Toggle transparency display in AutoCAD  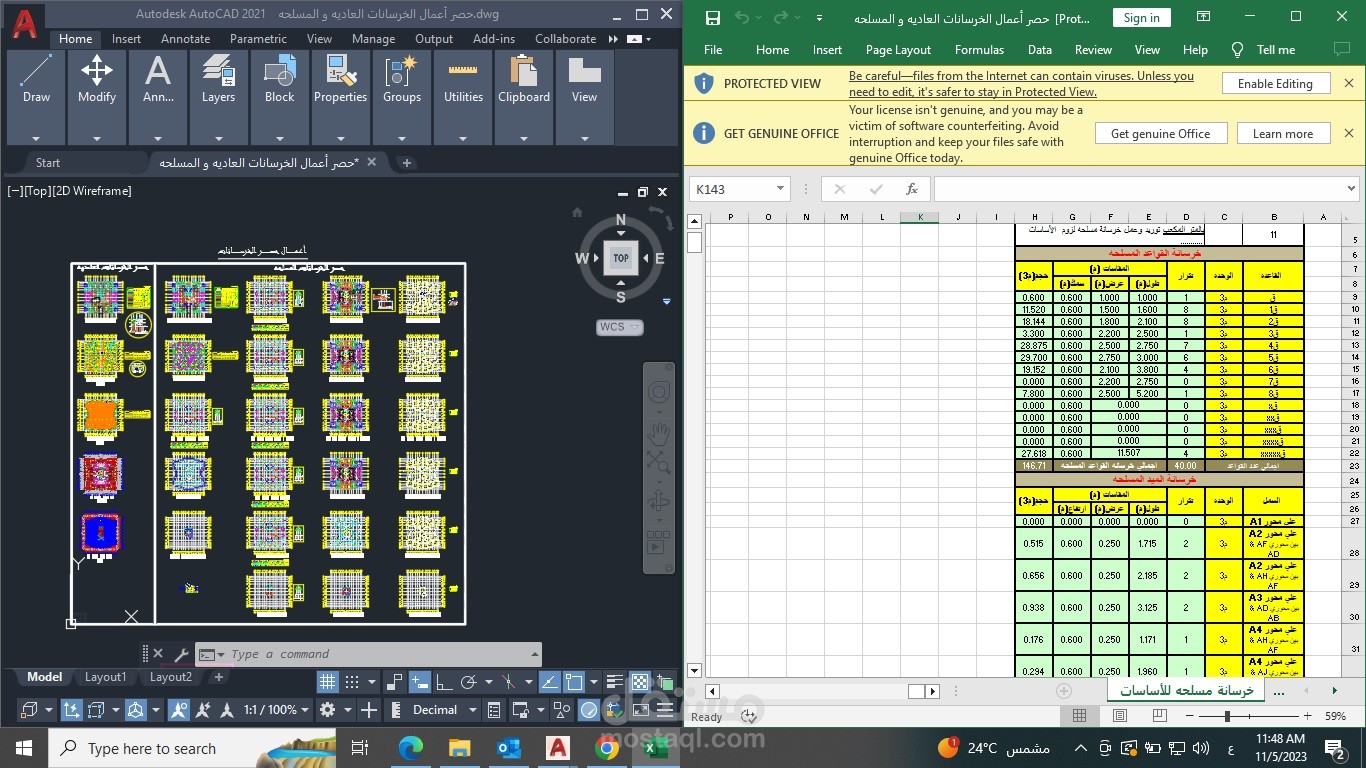(x=640, y=682)
